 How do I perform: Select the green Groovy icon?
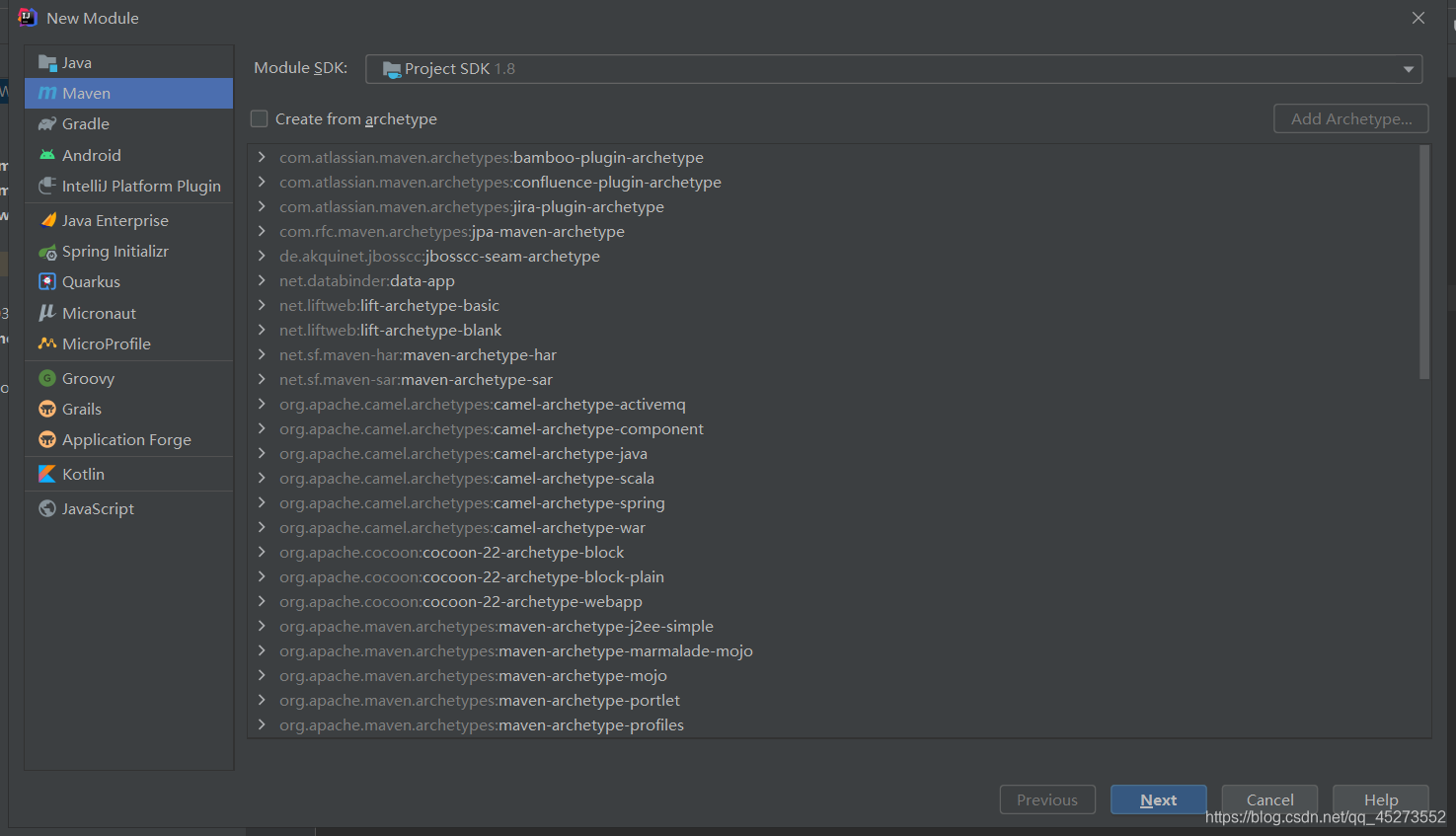(46, 378)
